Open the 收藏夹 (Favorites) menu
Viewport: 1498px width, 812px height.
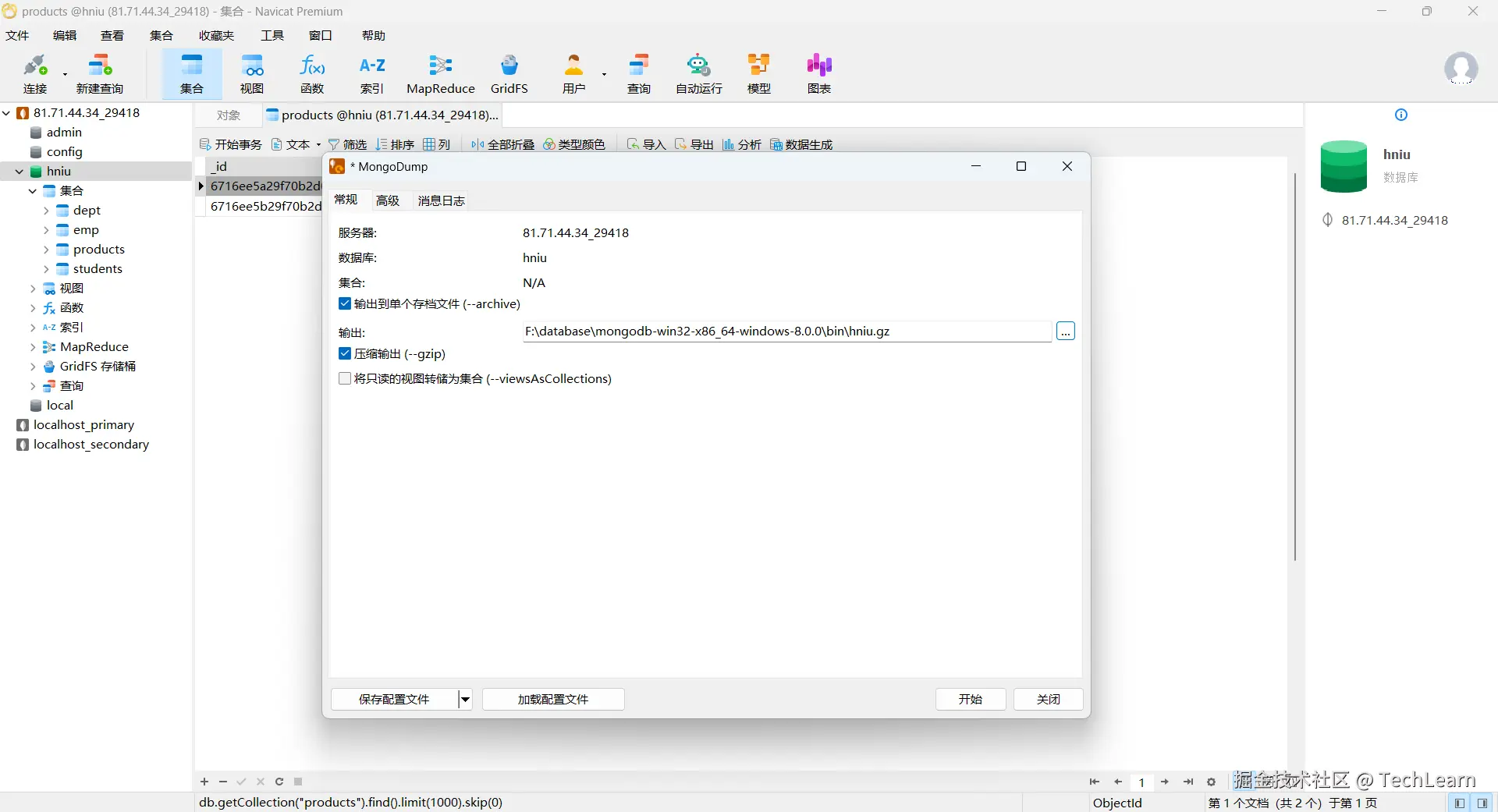[216, 36]
